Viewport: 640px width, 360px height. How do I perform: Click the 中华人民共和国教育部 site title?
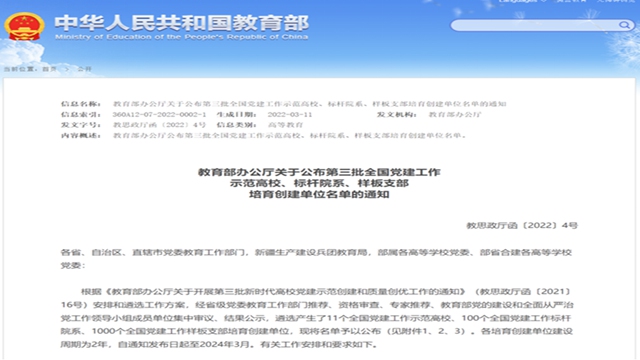[x=182, y=23]
